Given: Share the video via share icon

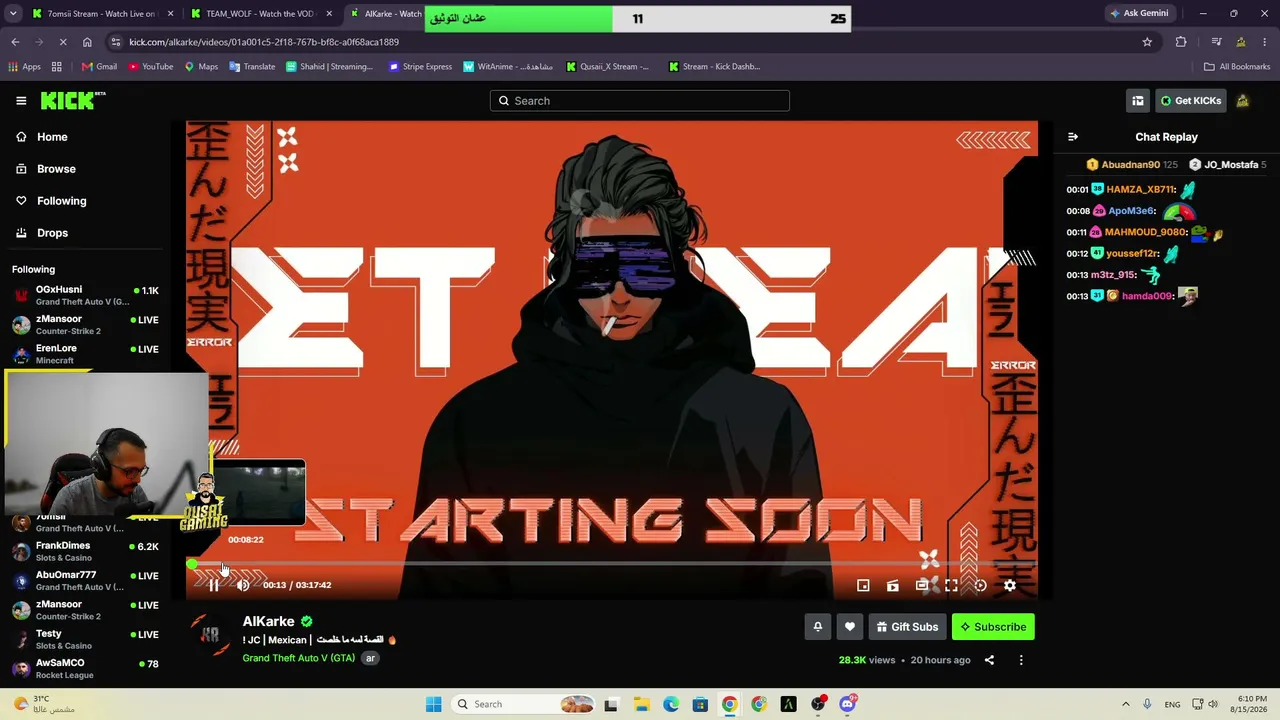Looking at the screenshot, I should click(x=989, y=660).
